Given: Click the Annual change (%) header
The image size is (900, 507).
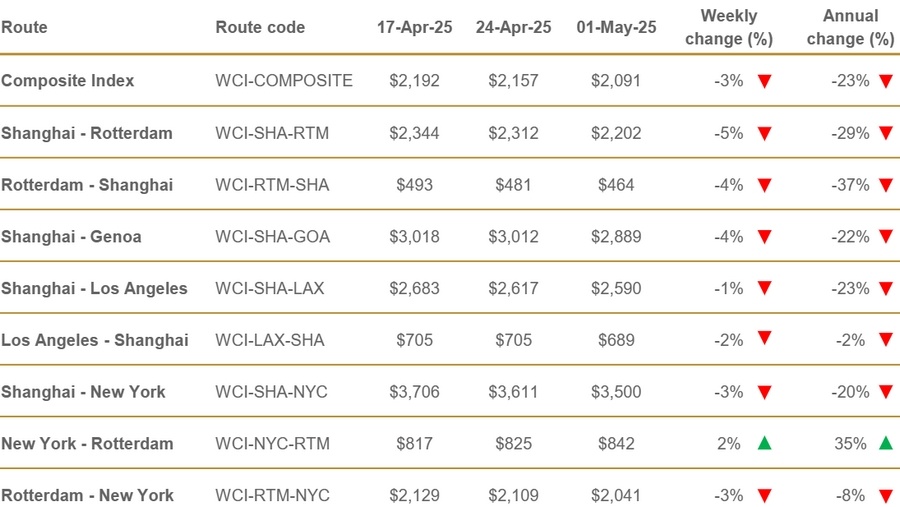Looking at the screenshot, I should coord(850,28).
